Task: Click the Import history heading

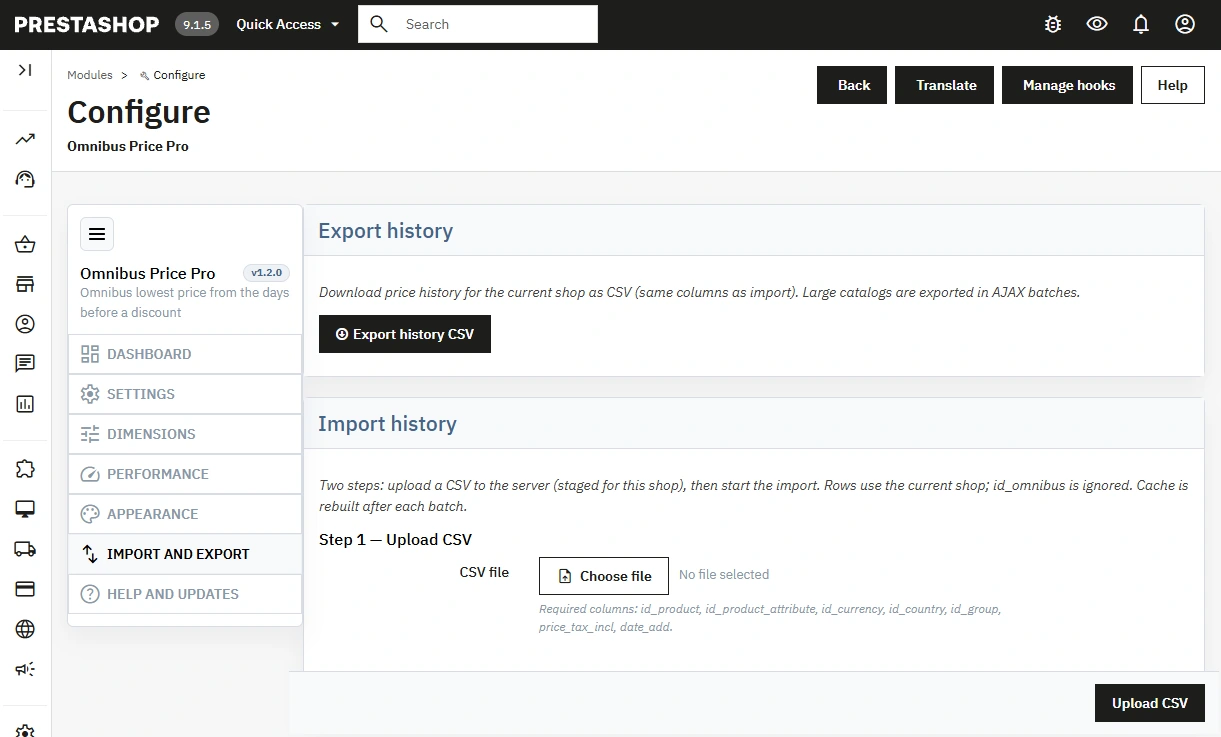Action: (387, 424)
